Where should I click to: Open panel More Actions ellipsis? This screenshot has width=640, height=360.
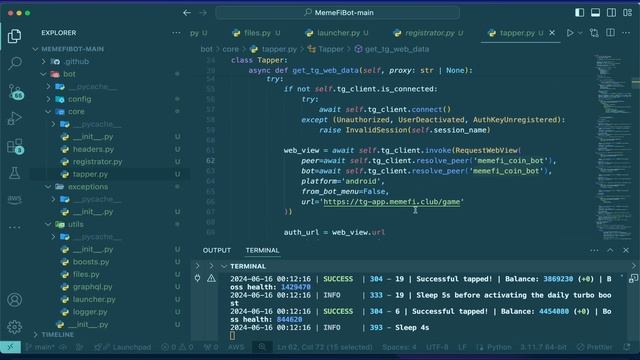[x=594, y=250]
